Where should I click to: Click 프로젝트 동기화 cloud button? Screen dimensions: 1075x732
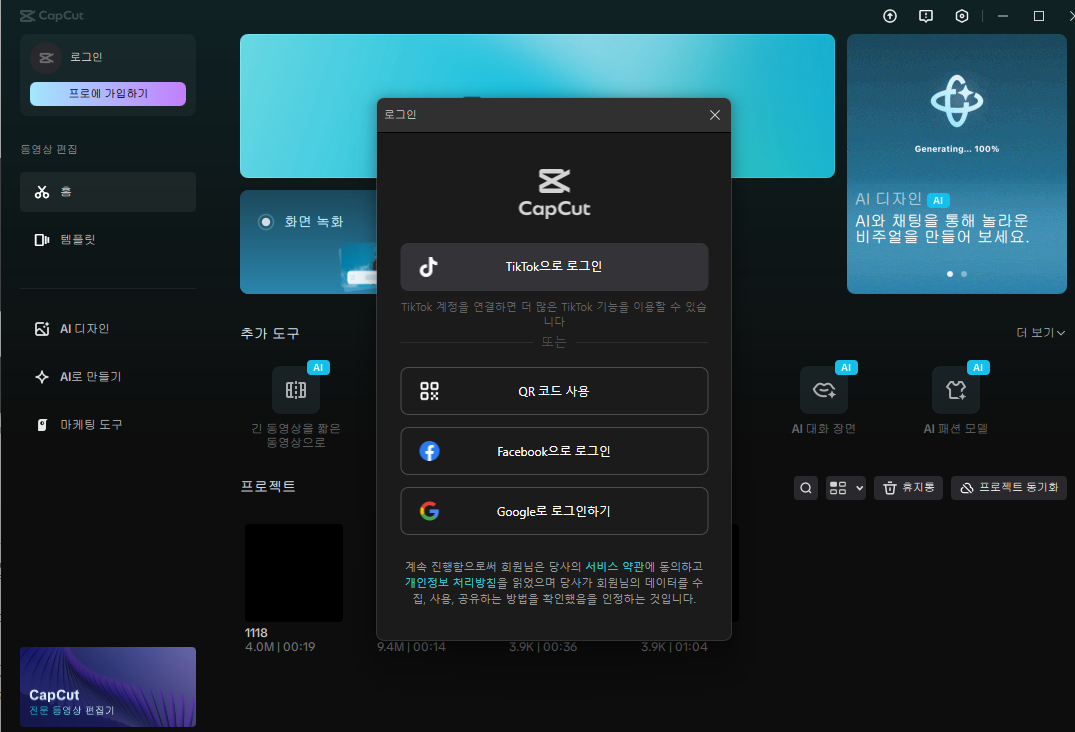(x=1008, y=488)
